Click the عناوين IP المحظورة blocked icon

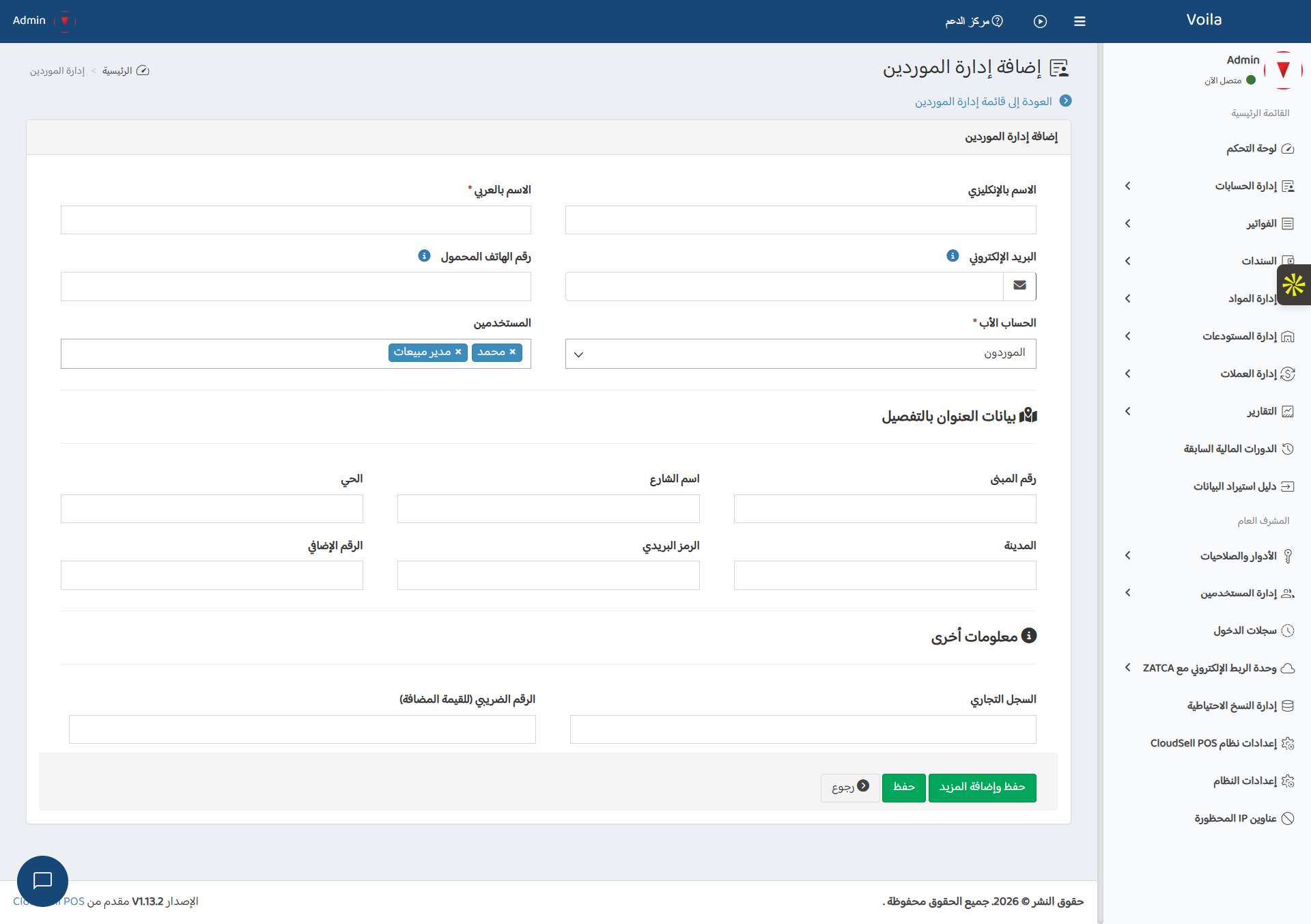pos(1288,818)
